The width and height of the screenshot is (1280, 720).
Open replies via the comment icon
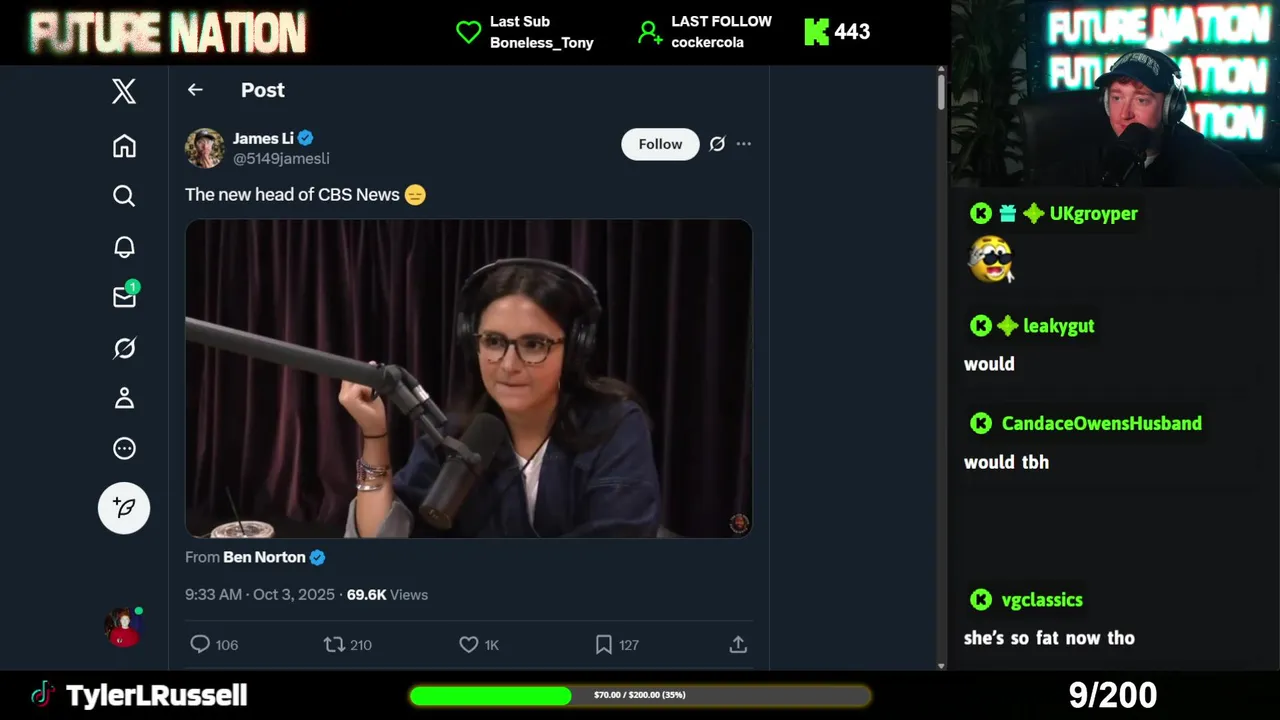click(x=200, y=645)
